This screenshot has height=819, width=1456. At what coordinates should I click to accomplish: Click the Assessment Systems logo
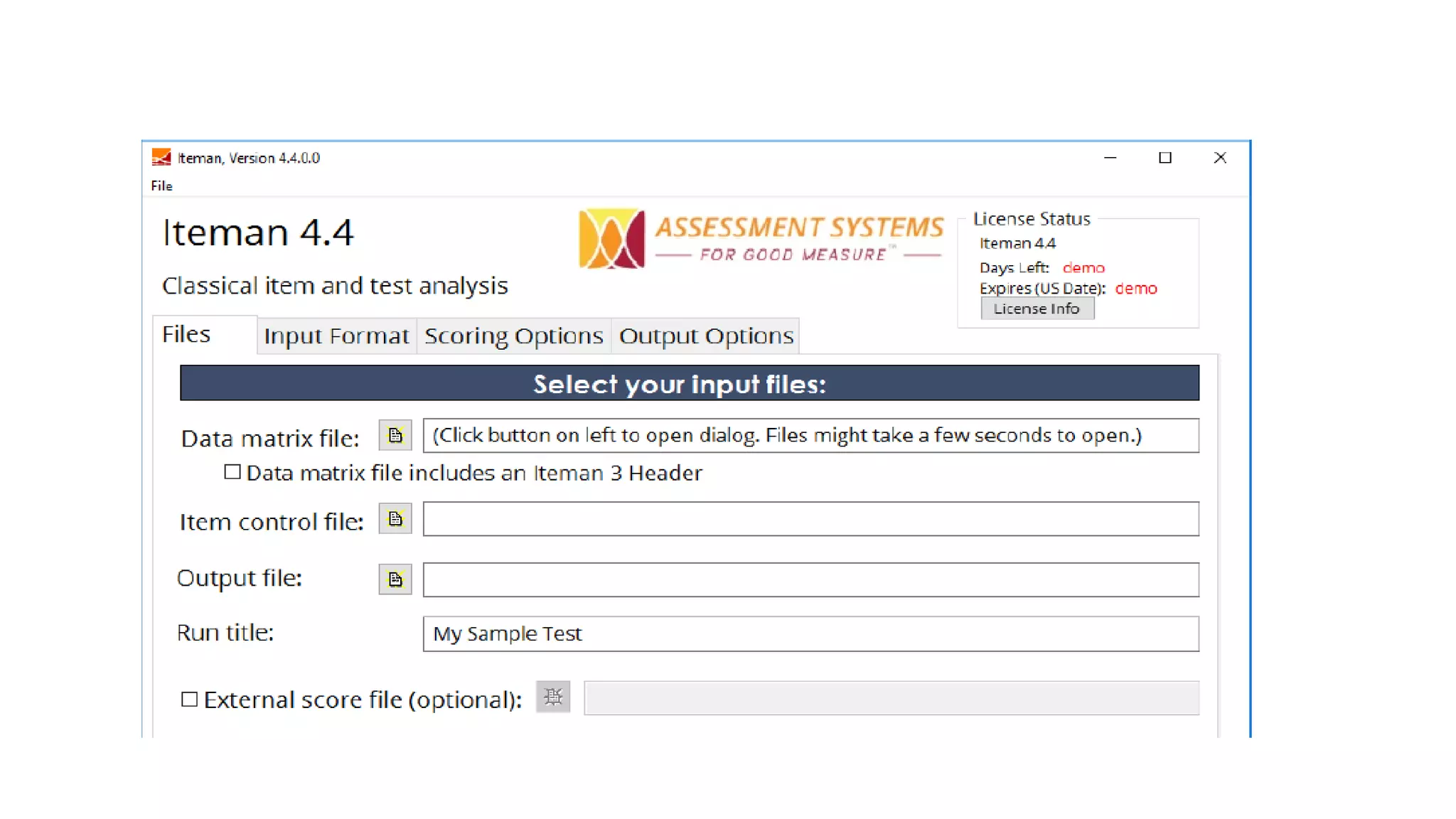coord(760,239)
